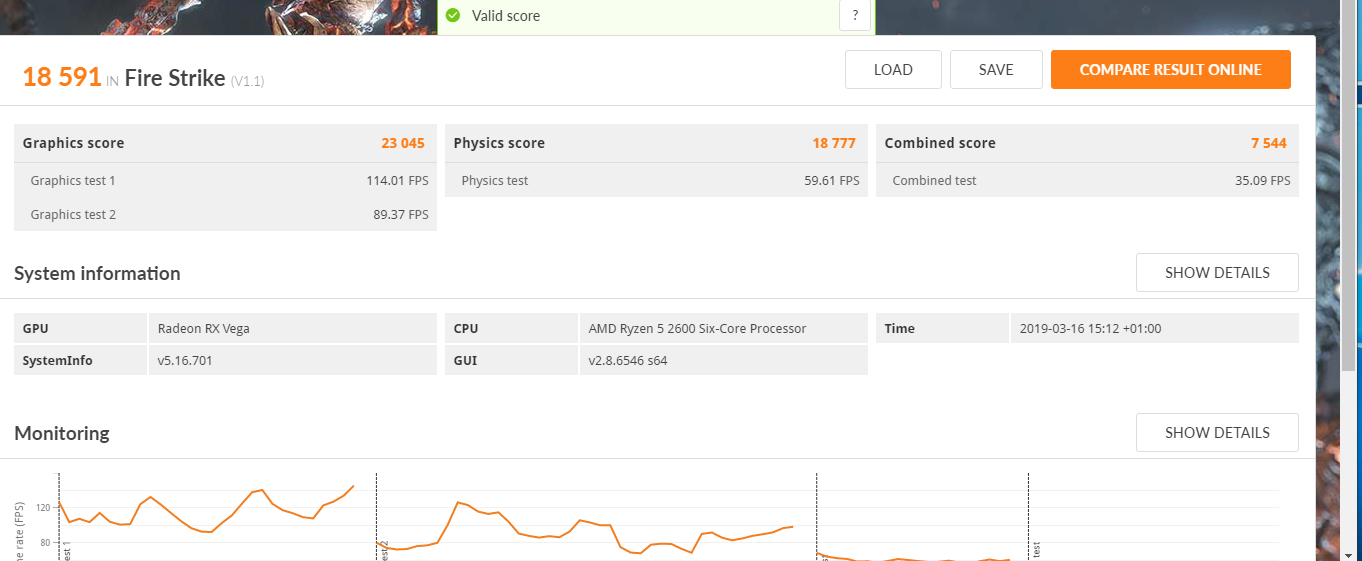1362x561 pixels.
Task: Click the Physics score value 18 777
Action: [834, 143]
